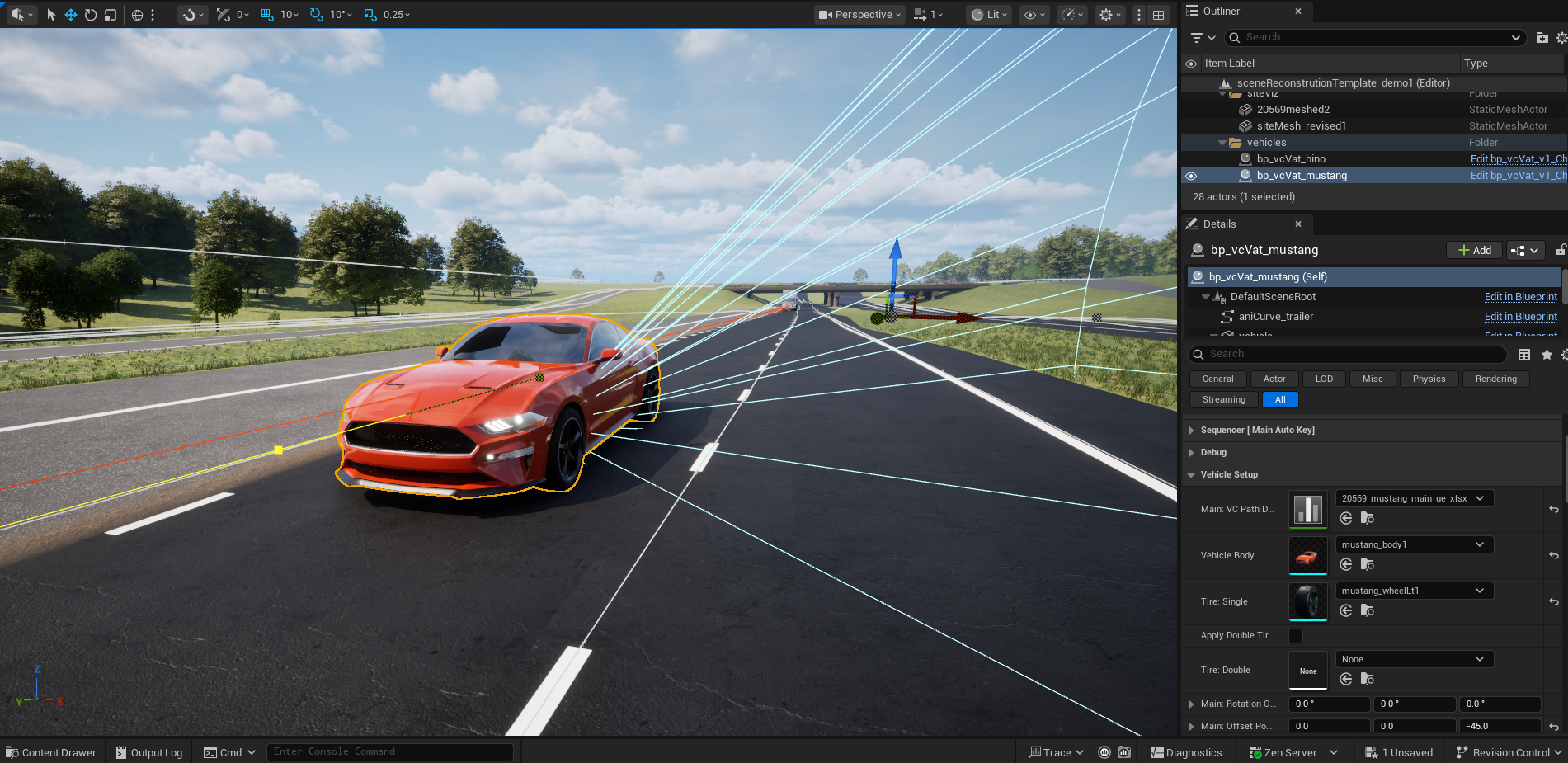Open scale snap 0.25 dropdown
This screenshot has height=763, width=1568.
pos(397,15)
